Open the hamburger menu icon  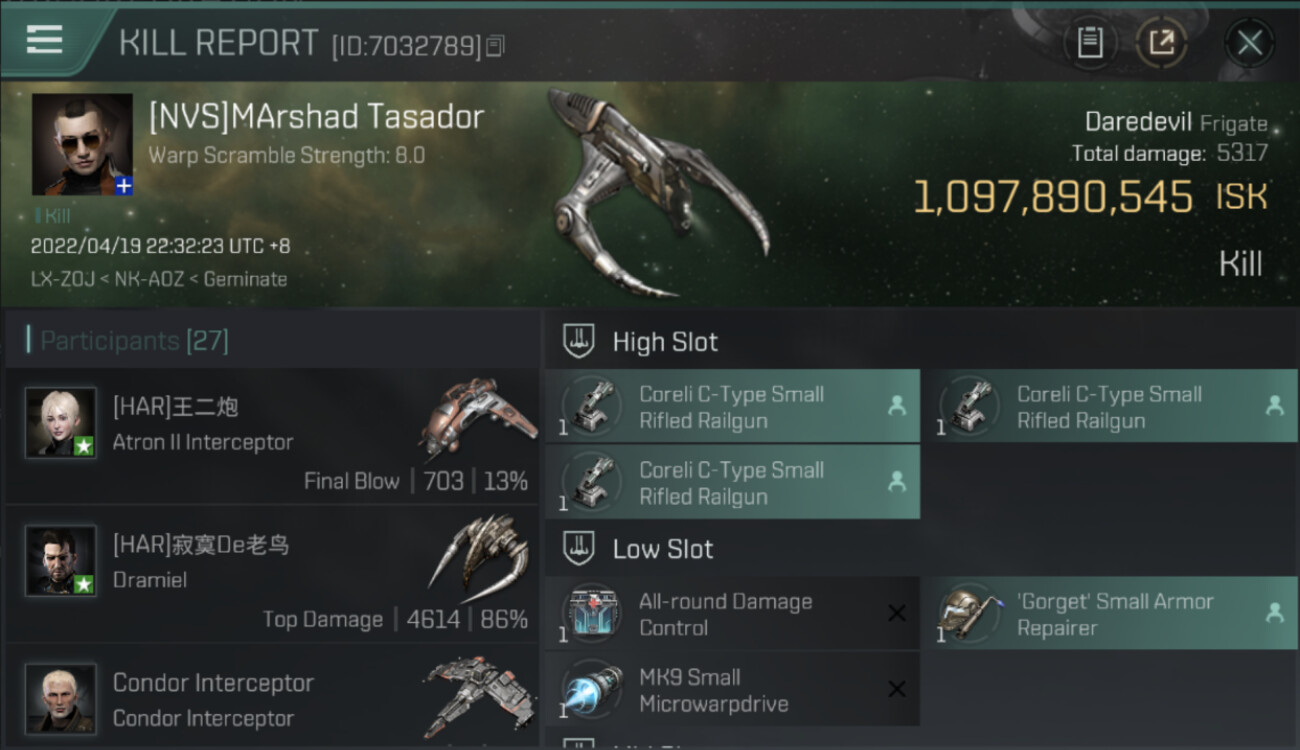pos(45,39)
